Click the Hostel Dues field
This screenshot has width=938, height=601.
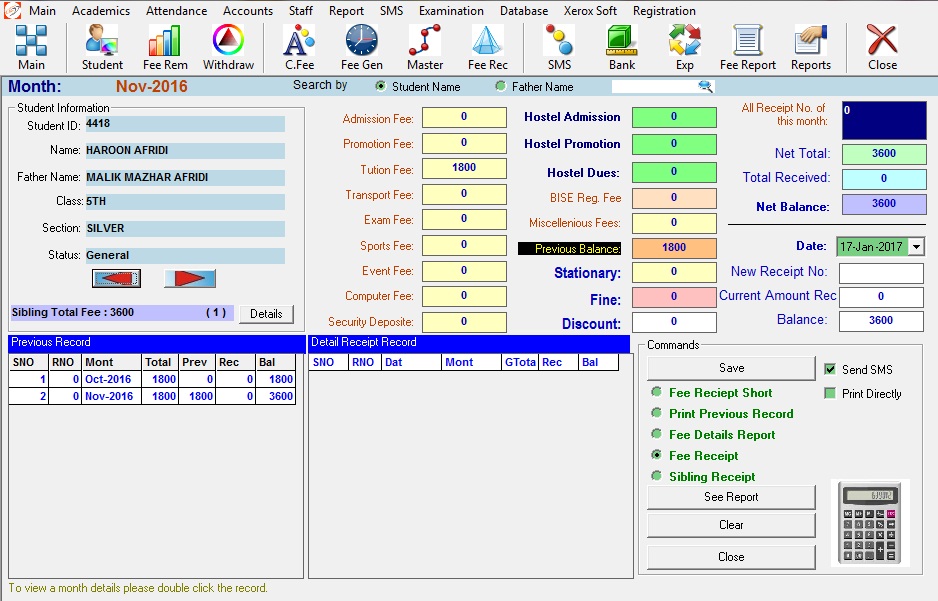(x=674, y=172)
